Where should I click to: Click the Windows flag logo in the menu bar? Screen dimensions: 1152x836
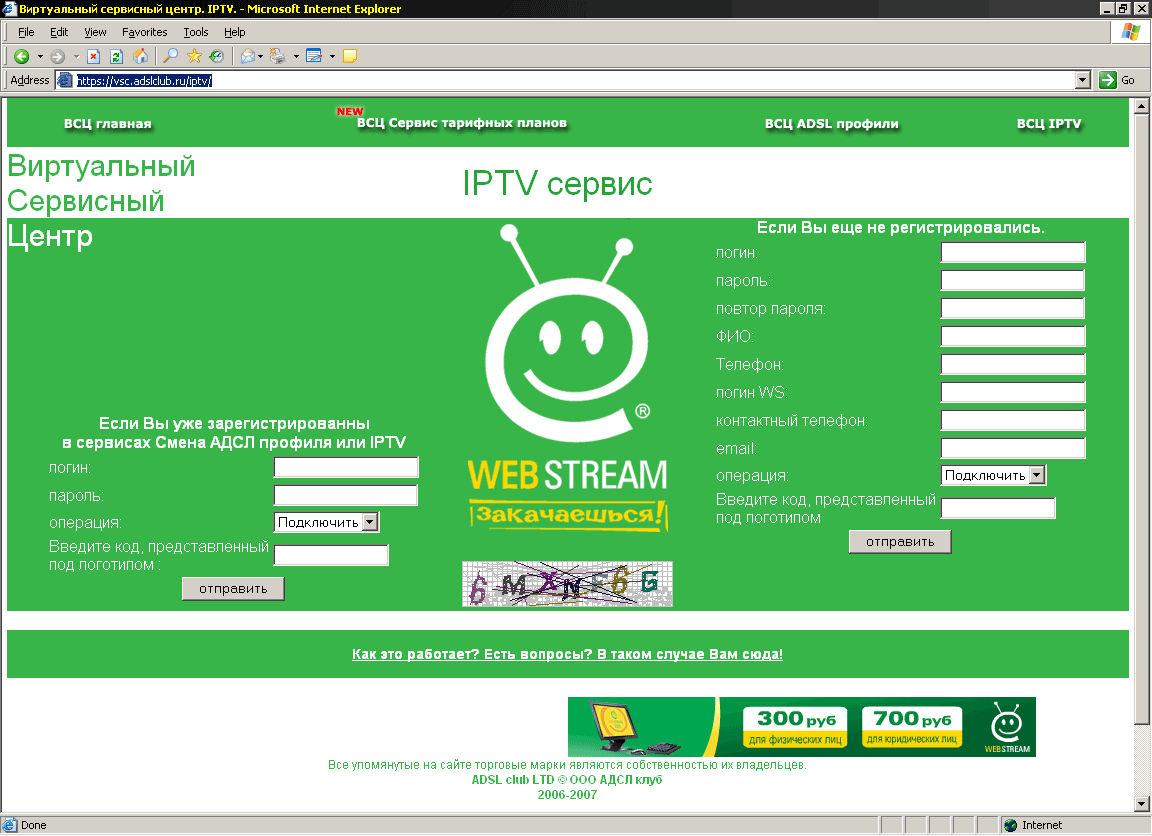click(1131, 32)
